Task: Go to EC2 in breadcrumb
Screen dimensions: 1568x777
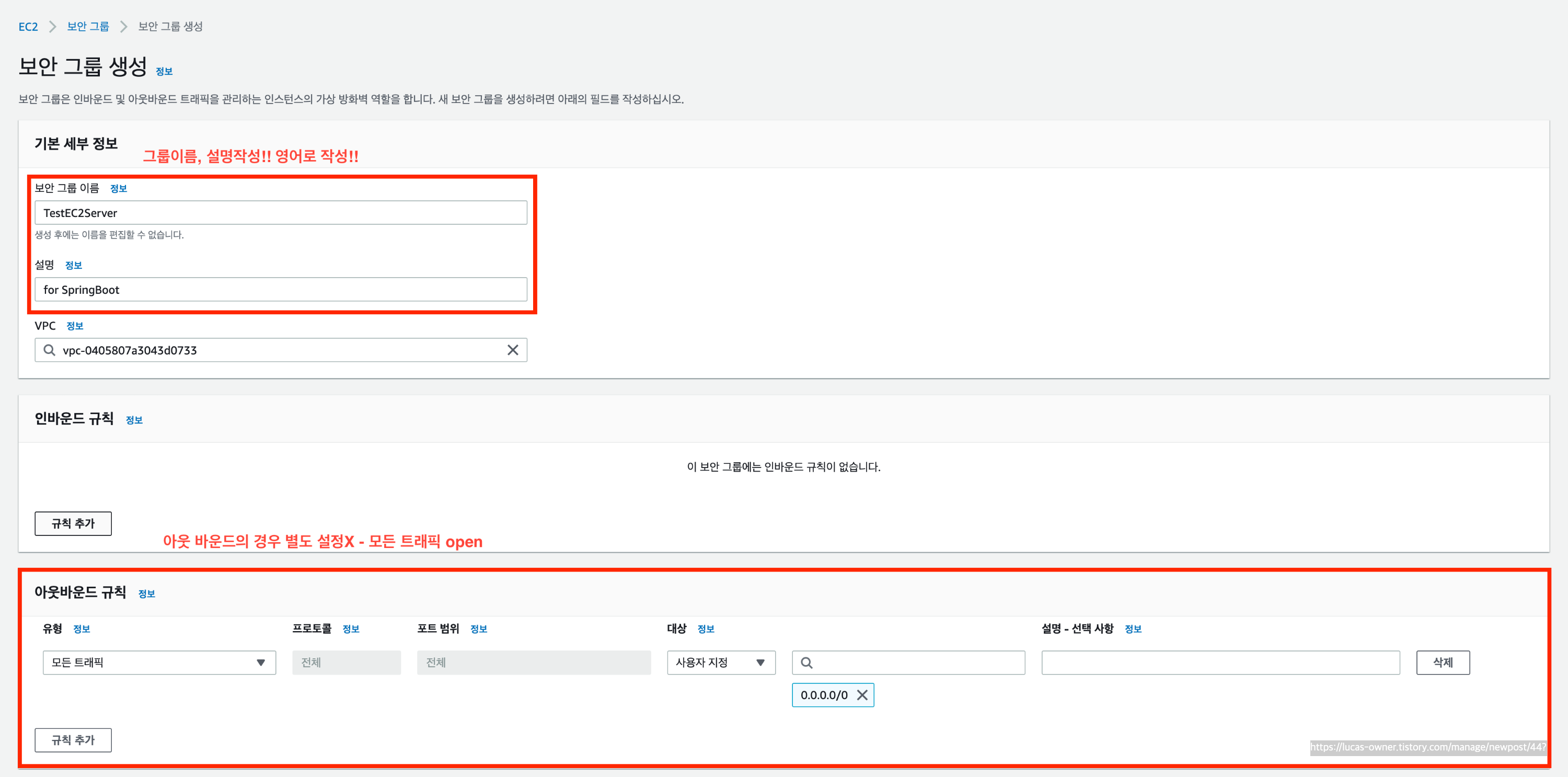Action: (28, 26)
